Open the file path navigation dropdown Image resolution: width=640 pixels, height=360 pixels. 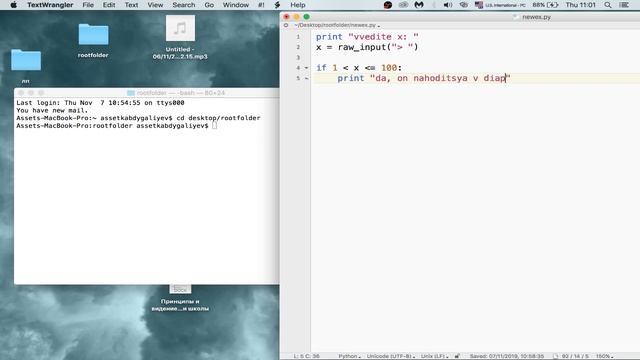(x=337, y=25)
